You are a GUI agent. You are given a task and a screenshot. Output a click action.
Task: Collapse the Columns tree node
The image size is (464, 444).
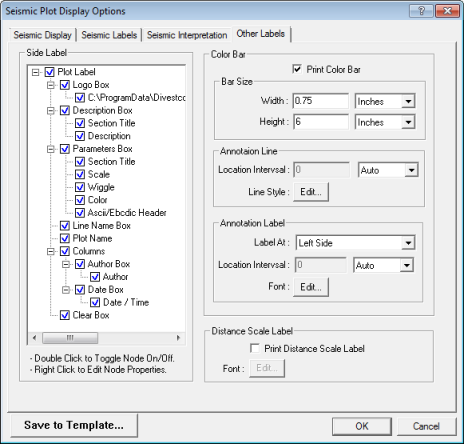tap(51, 251)
